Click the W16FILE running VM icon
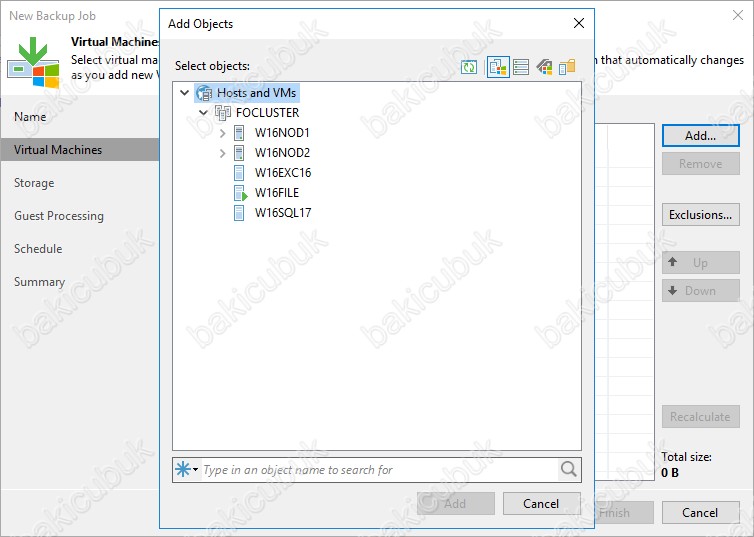This screenshot has height=537, width=754. (x=240, y=193)
